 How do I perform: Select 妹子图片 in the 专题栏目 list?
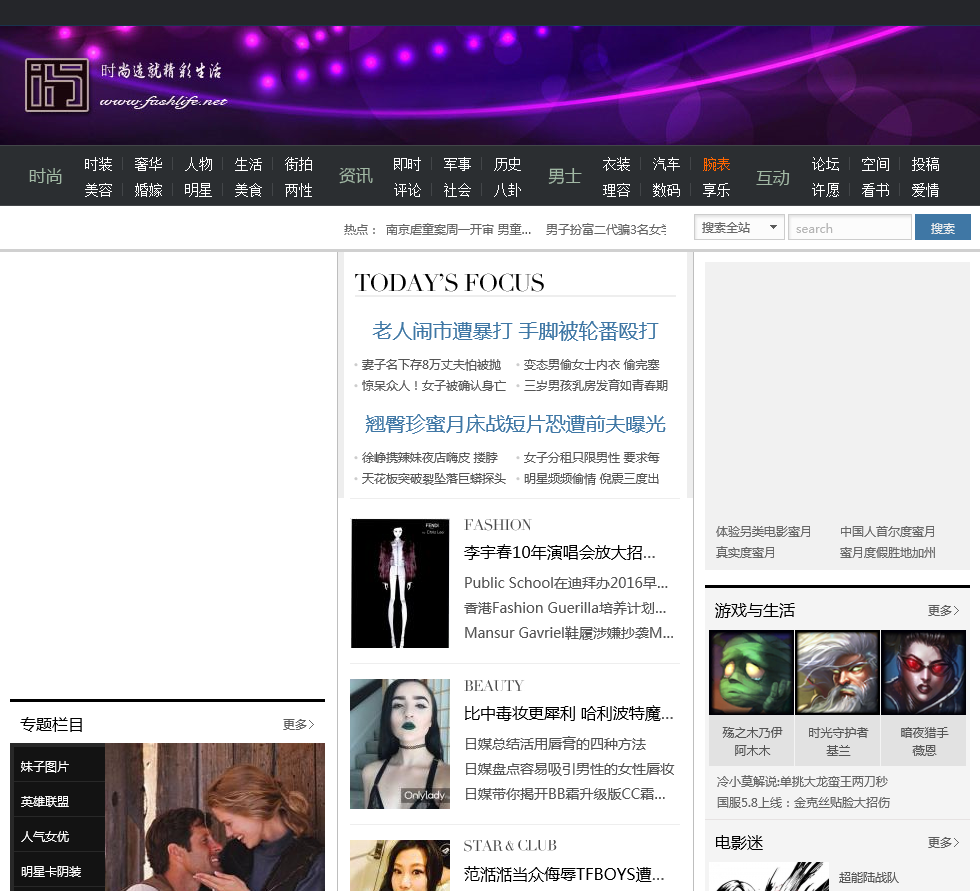click(x=45, y=766)
